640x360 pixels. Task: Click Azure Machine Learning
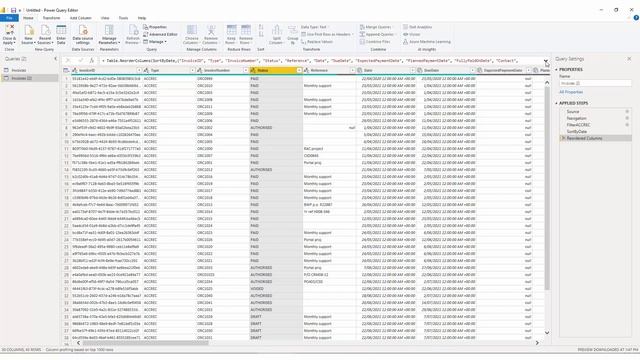[427, 42]
